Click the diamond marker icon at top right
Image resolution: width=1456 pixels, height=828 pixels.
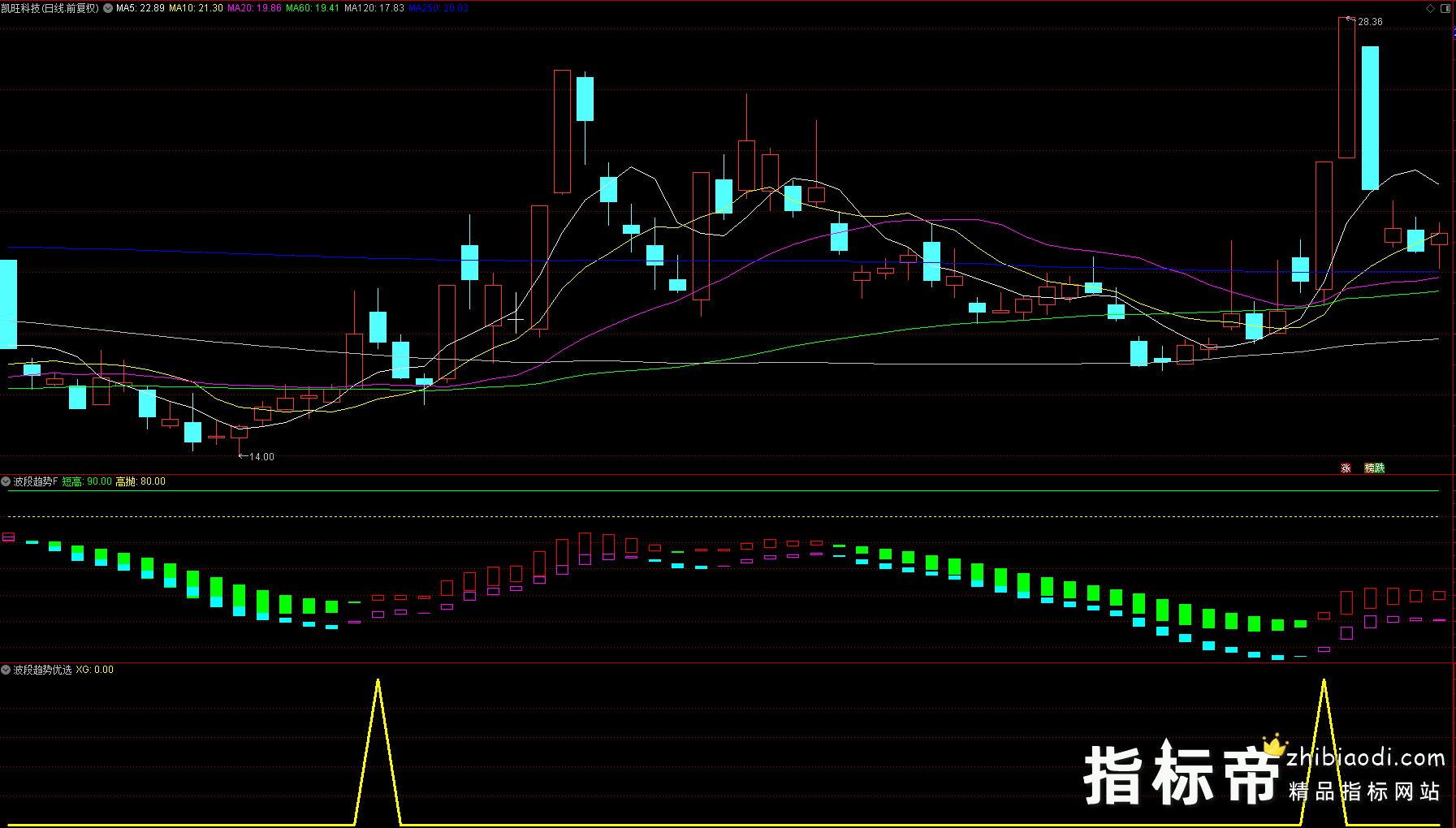(x=1430, y=8)
